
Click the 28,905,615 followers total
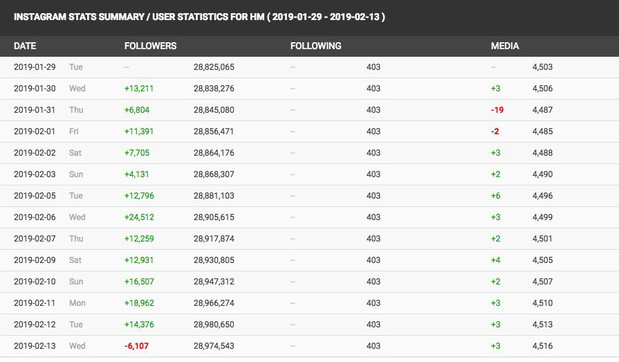214,217
